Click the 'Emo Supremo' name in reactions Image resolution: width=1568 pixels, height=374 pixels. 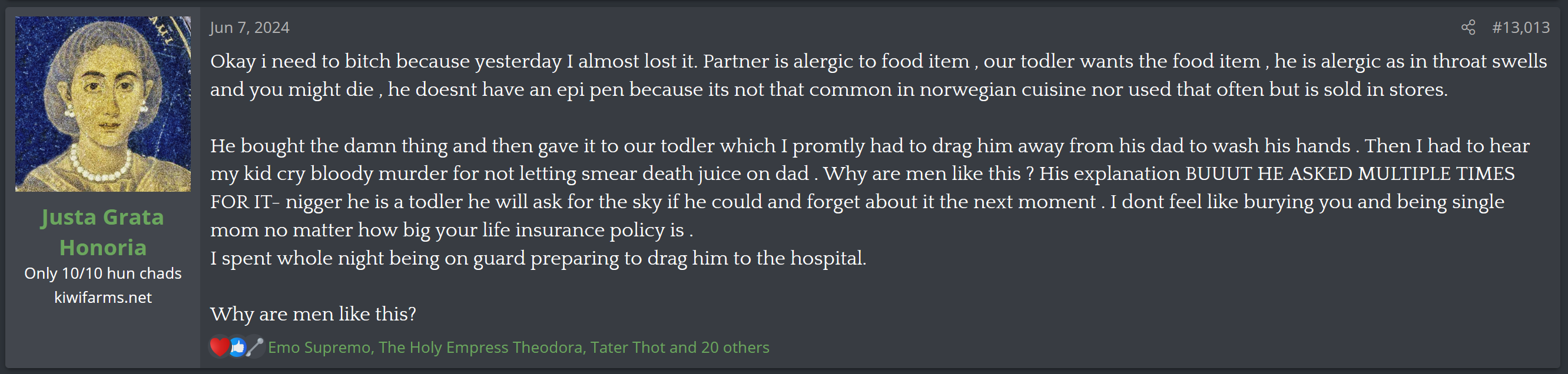coord(319,347)
